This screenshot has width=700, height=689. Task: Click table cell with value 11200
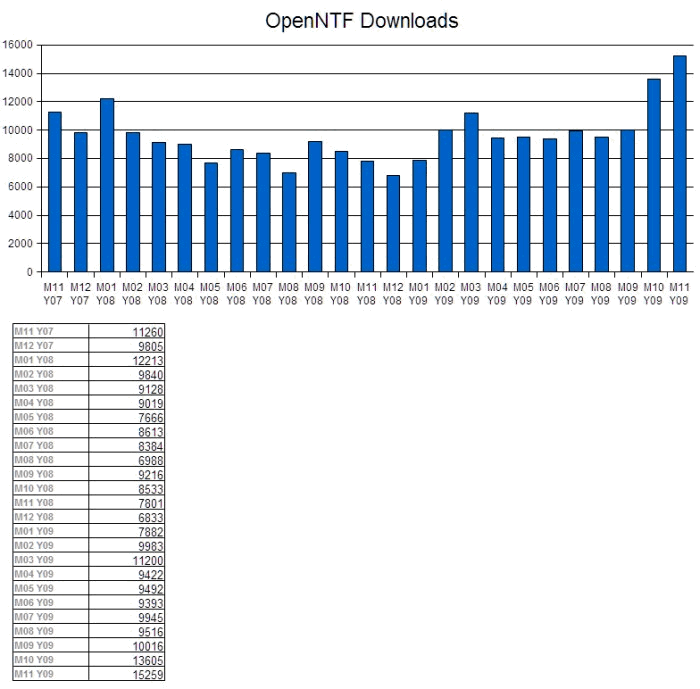click(126, 560)
